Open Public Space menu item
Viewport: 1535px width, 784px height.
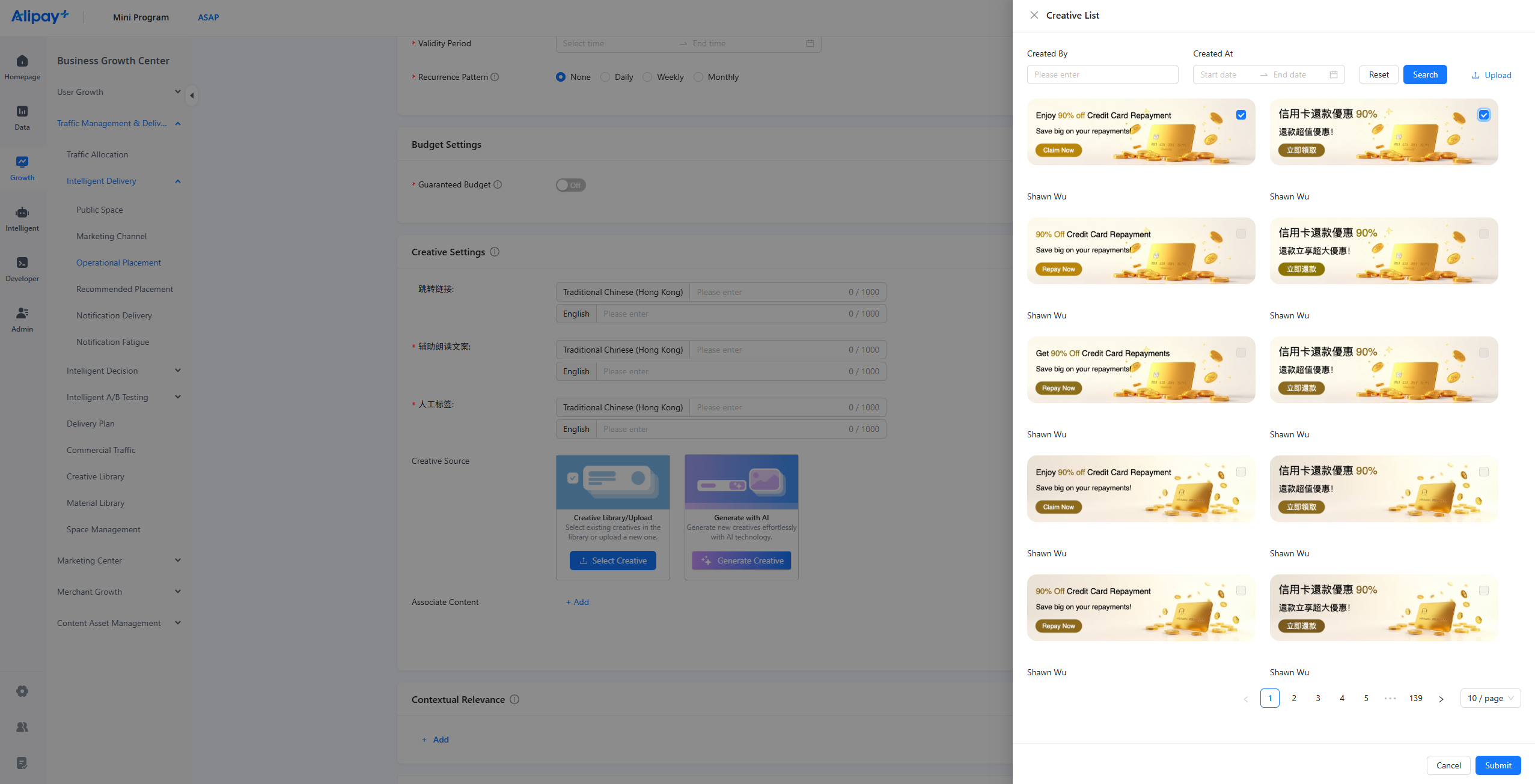click(100, 210)
